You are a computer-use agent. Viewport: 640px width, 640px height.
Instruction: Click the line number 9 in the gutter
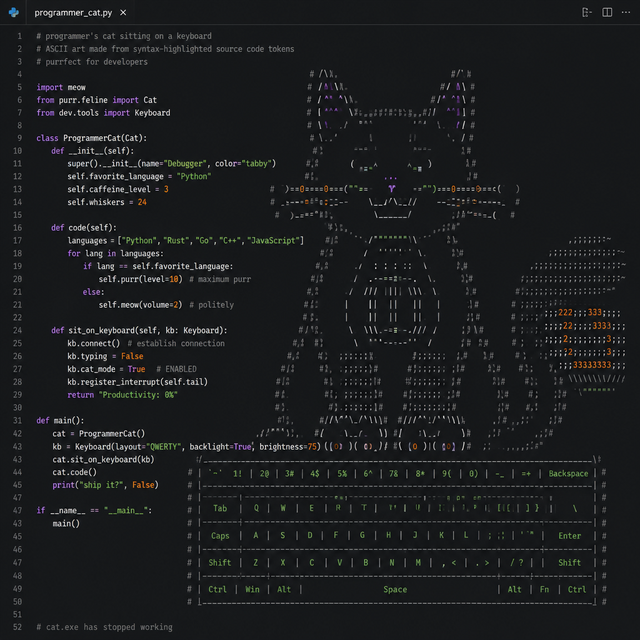19,138
